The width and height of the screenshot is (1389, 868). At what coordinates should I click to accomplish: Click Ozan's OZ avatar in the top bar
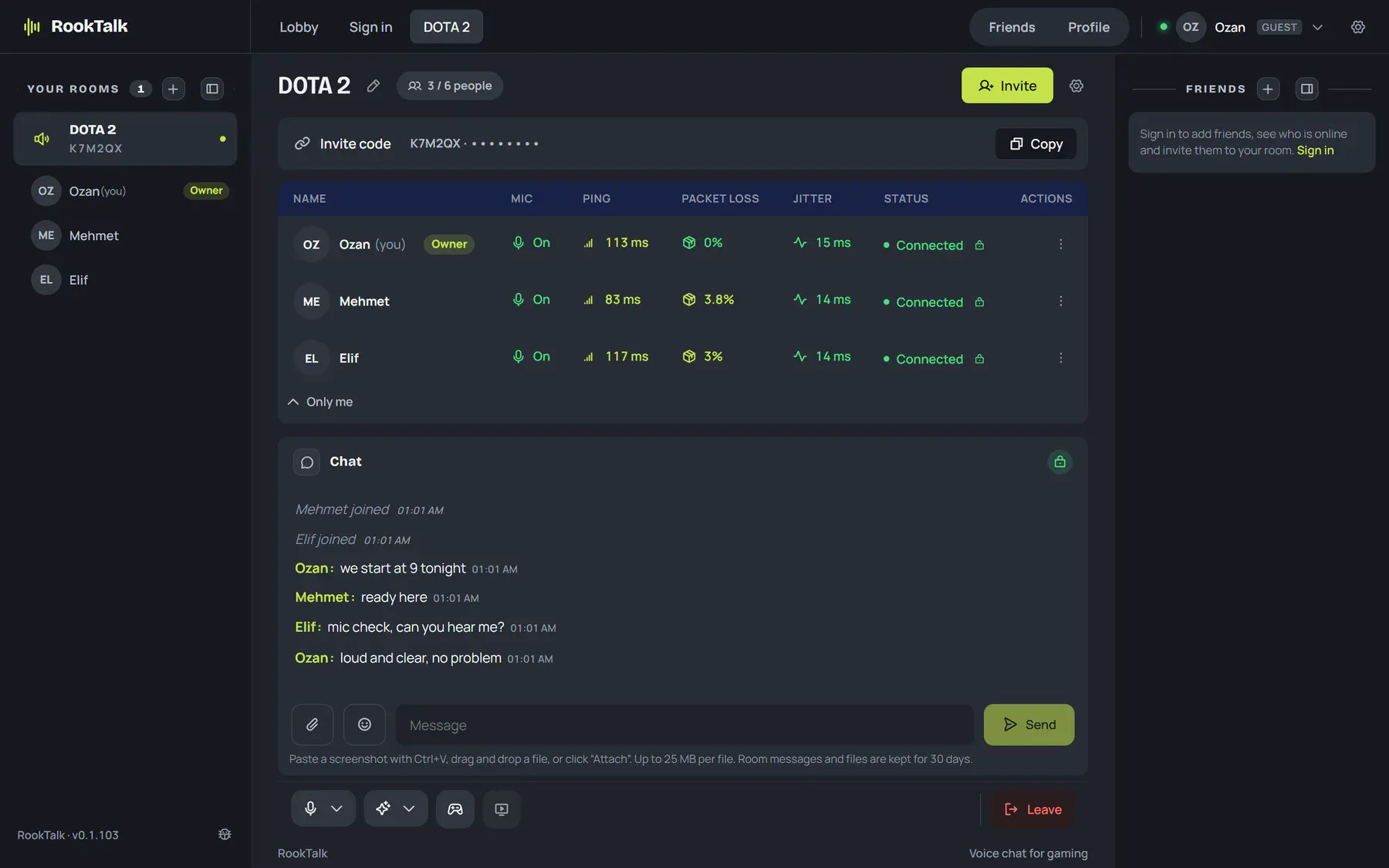click(x=1191, y=27)
